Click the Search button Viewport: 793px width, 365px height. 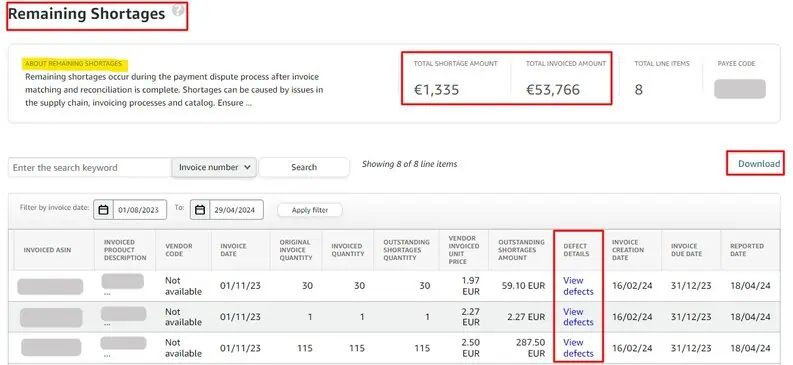click(304, 167)
